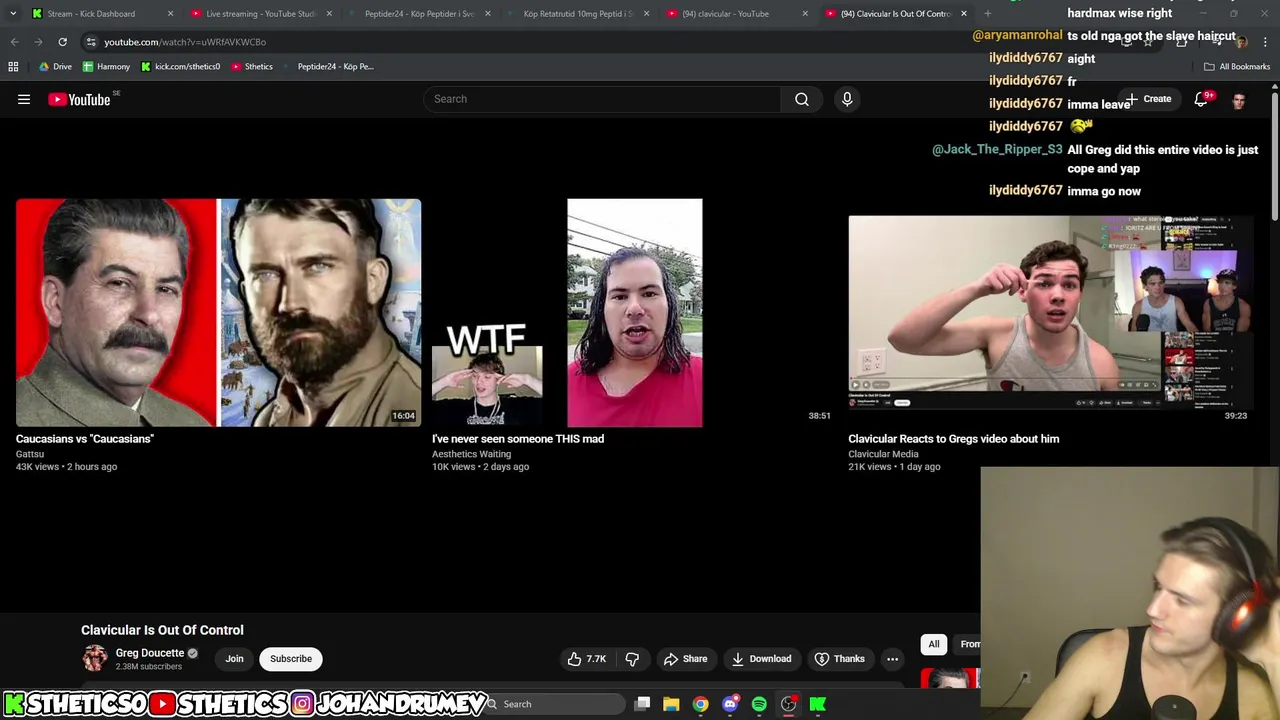
Task: Click the 'Clavicular Is Out Of Control' video title
Action: [x=162, y=630]
